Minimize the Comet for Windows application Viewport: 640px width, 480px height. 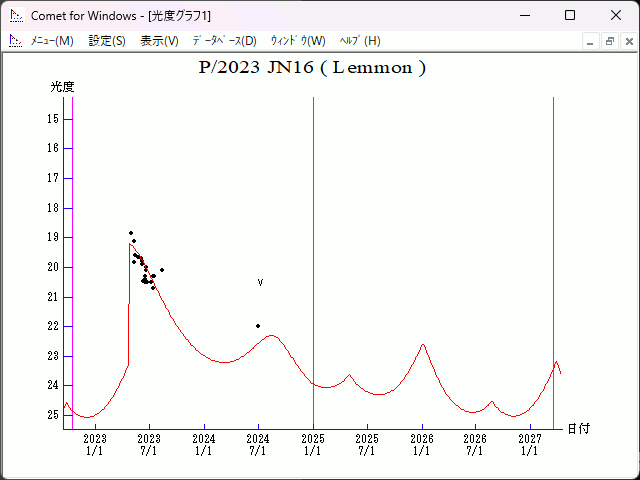point(524,16)
